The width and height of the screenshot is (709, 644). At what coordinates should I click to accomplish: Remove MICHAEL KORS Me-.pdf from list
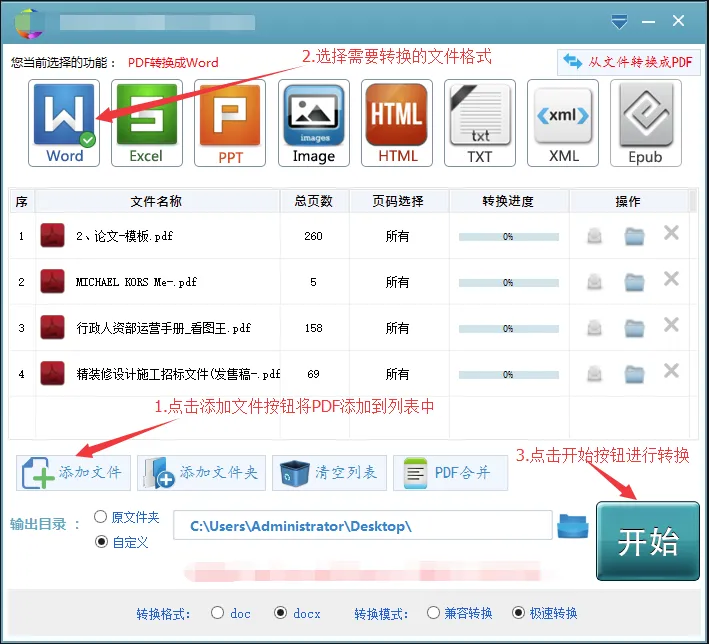(671, 279)
